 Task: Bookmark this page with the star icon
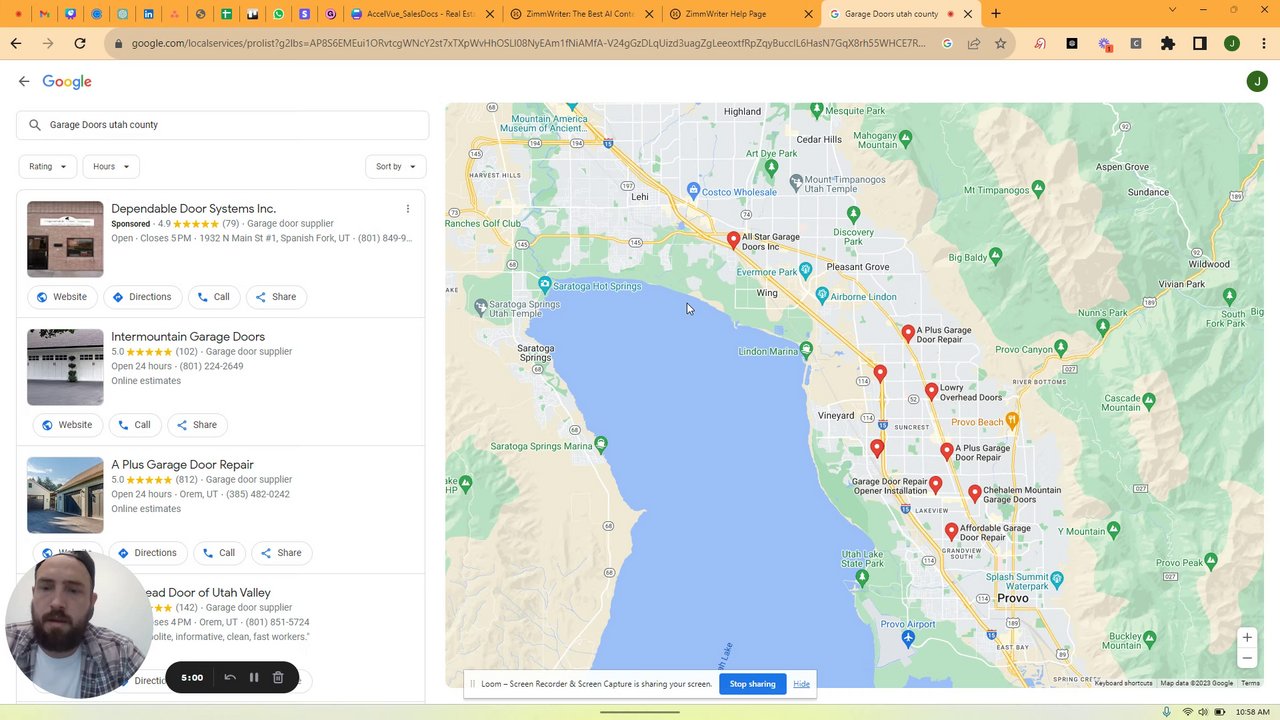coord(1000,44)
